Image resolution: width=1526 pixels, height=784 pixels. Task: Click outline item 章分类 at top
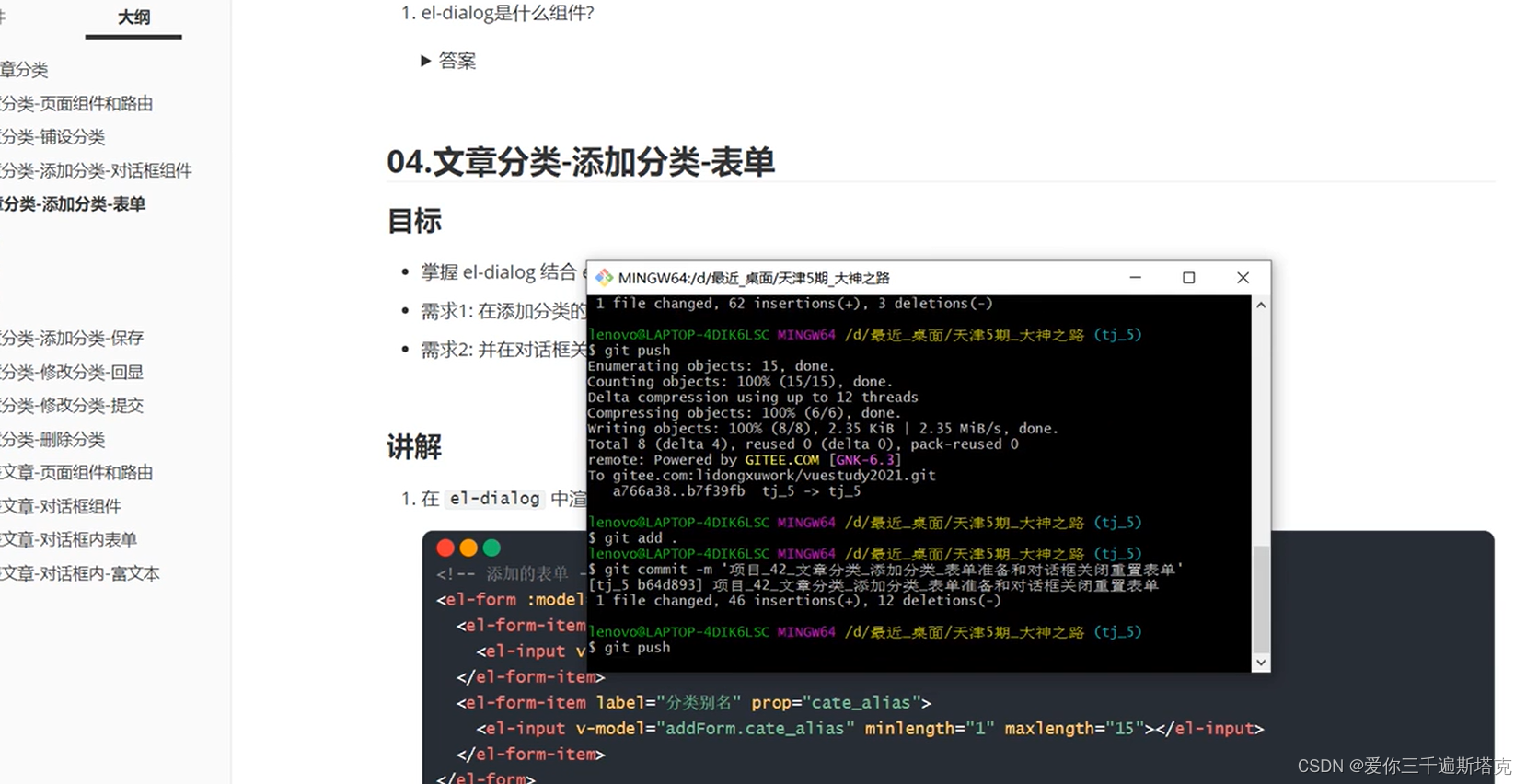[24, 69]
